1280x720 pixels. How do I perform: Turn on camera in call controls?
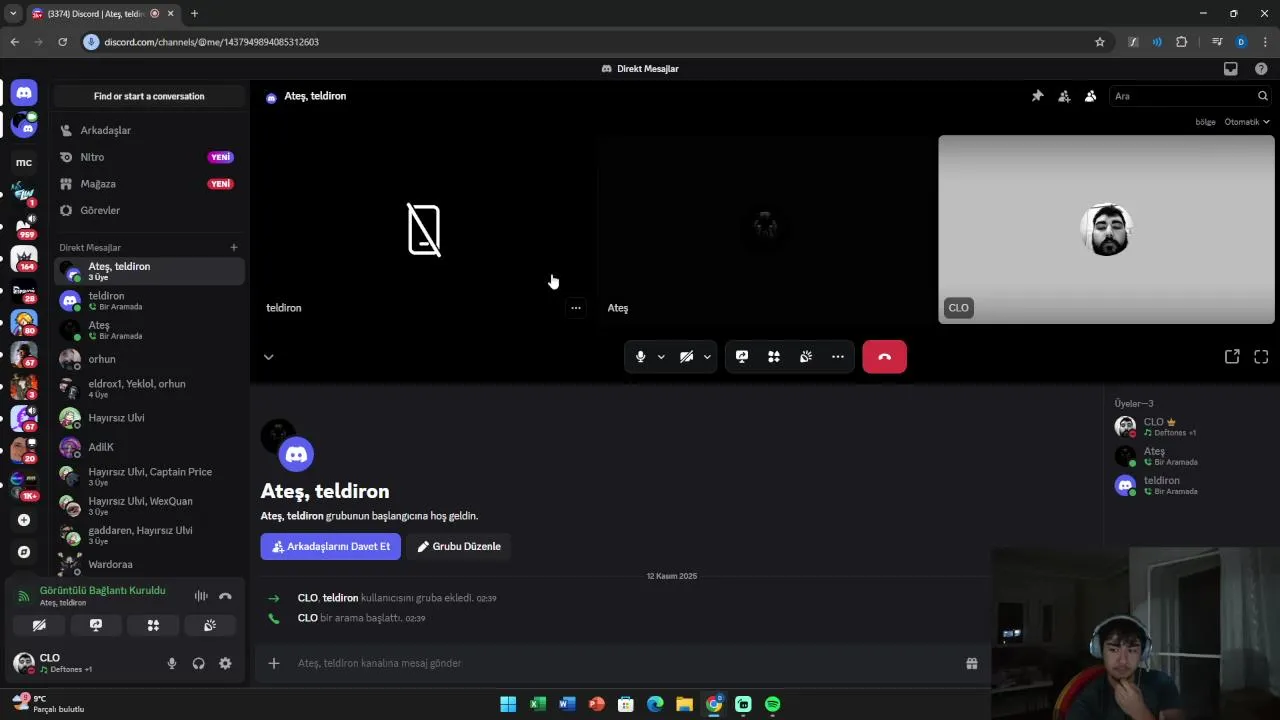pyautogui.click(x=686, y=357)
